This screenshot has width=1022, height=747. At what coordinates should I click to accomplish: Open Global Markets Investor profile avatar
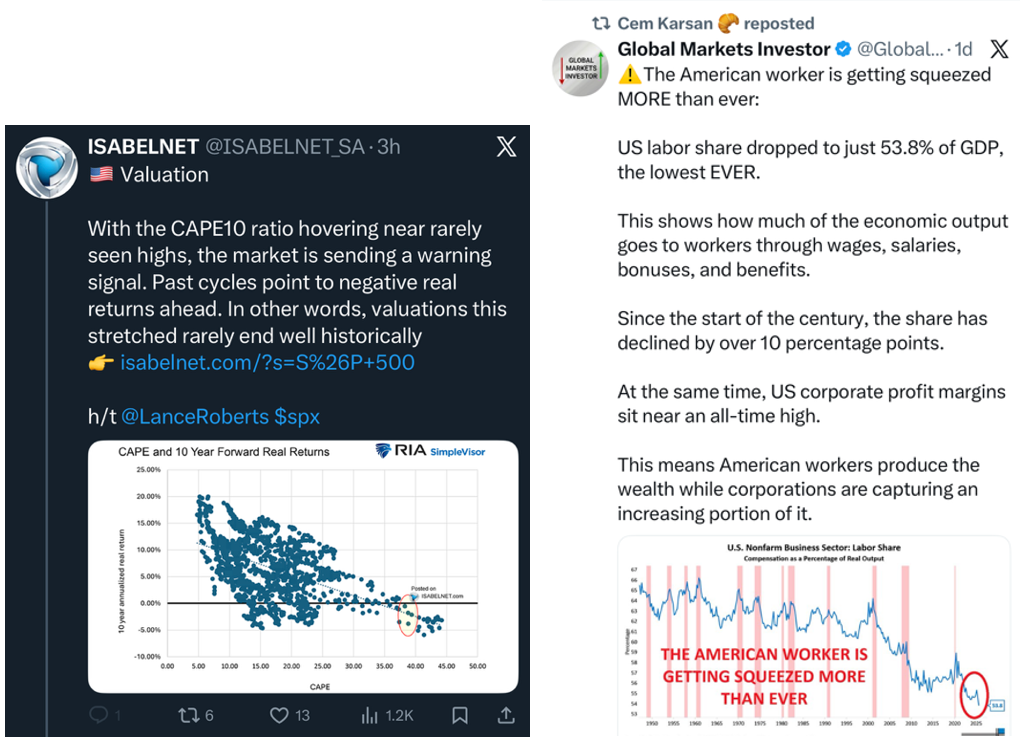click(x=582, y=67)
